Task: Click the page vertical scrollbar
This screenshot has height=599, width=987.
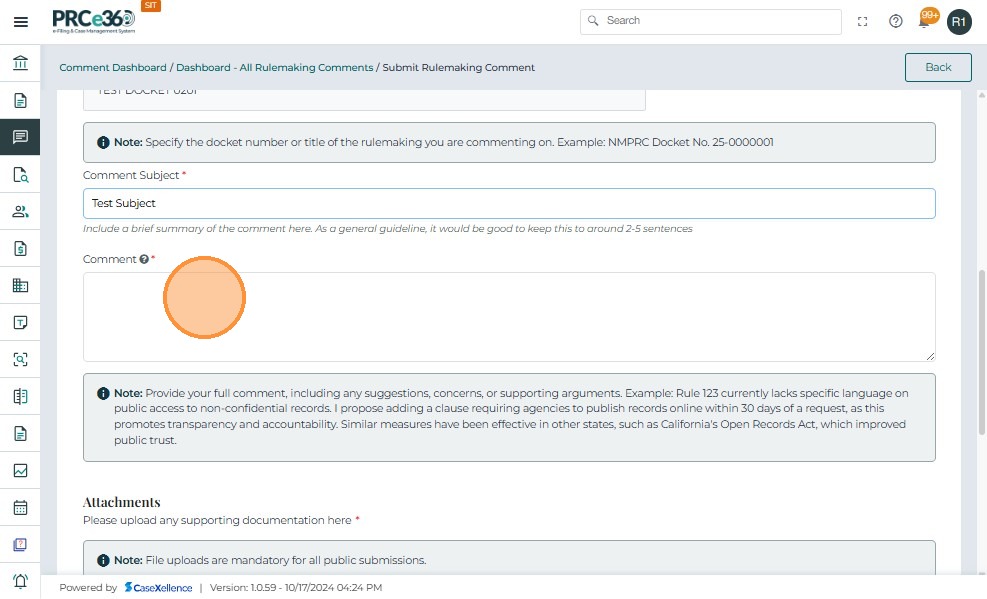Action: (x=981, y=350)
